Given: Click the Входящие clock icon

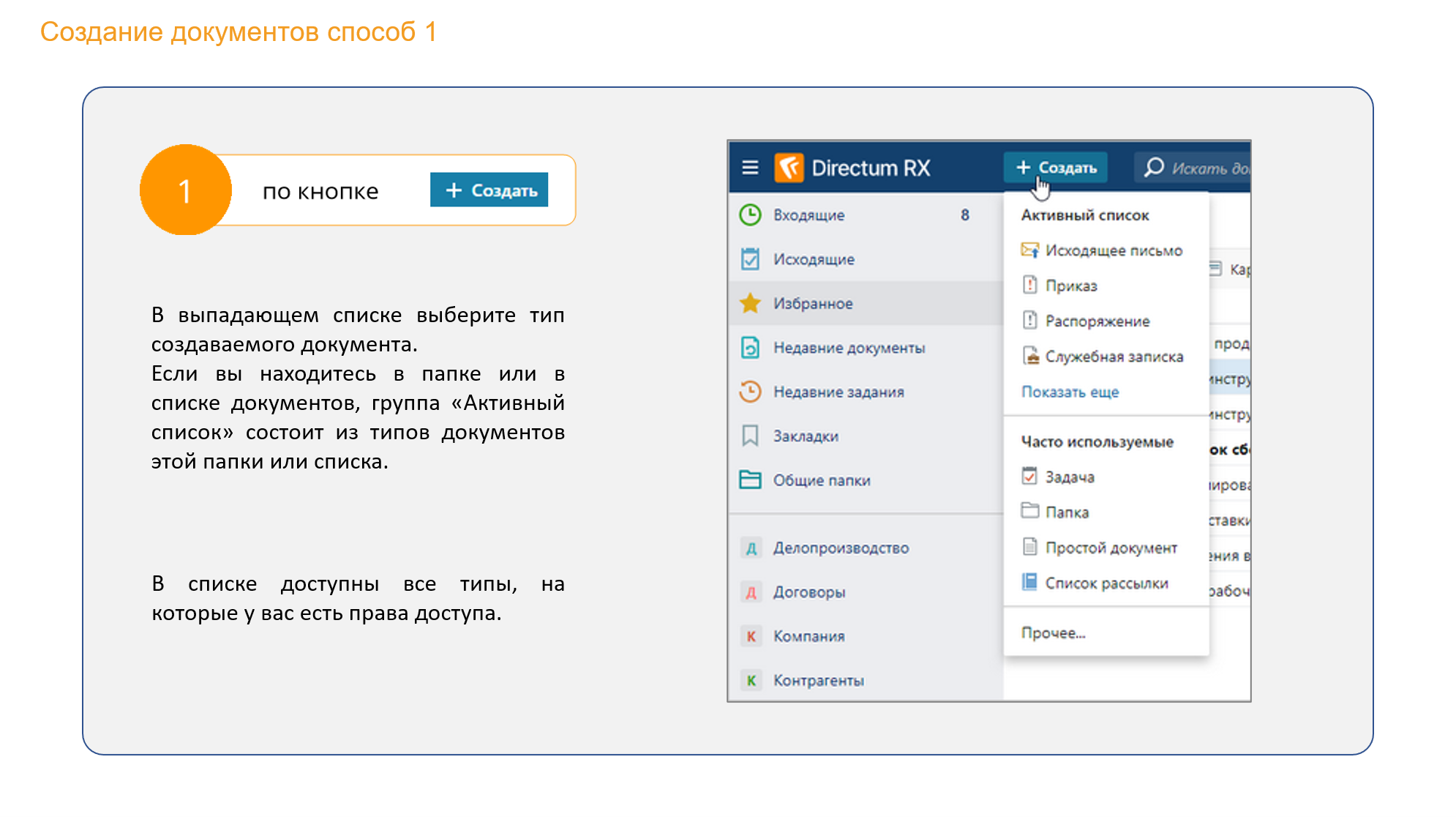Looking at the screenshot, I should 750,215.
